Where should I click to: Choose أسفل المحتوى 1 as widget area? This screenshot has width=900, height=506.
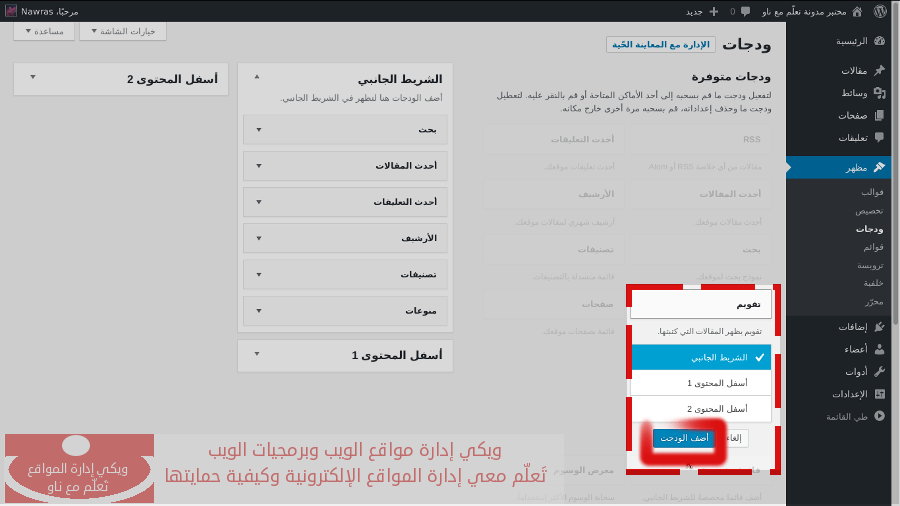coord(701,383)
